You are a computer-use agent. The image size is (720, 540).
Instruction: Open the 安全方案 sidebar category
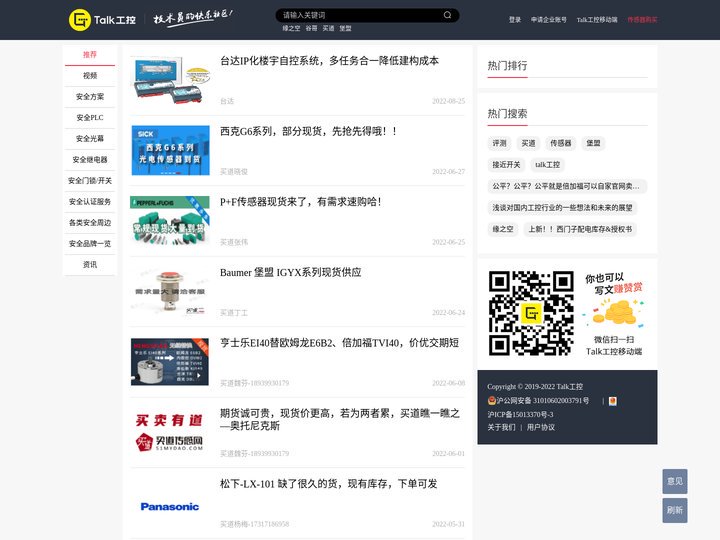pos(90,97)
